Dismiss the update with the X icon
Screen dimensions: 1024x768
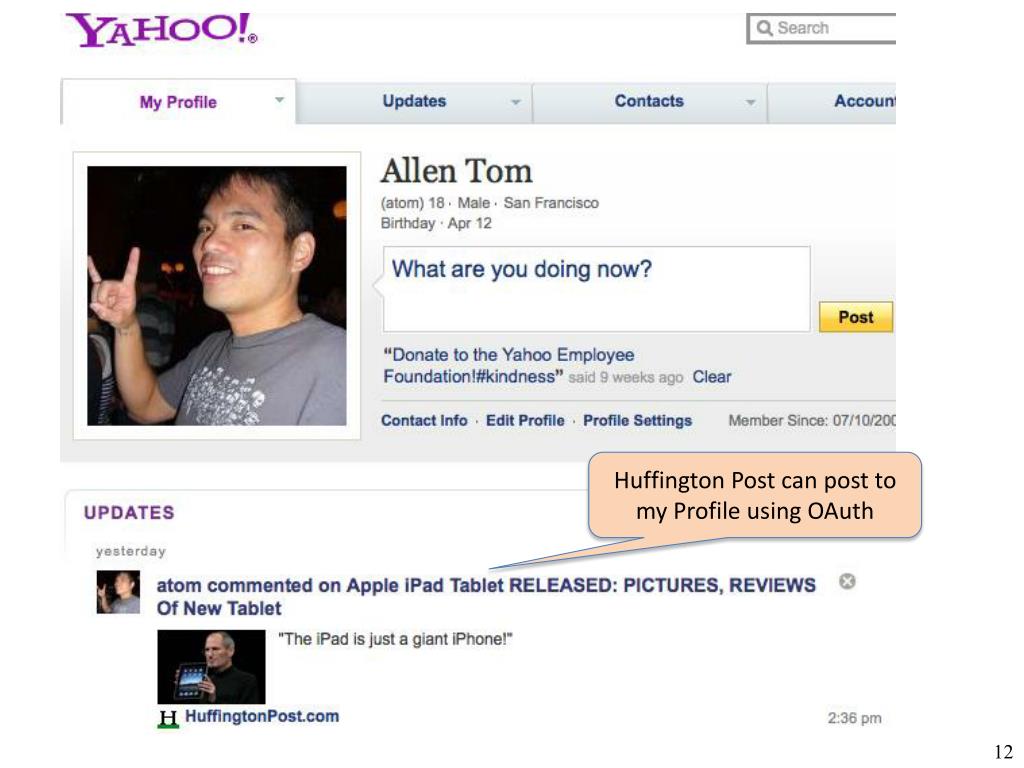coord(847,581)
